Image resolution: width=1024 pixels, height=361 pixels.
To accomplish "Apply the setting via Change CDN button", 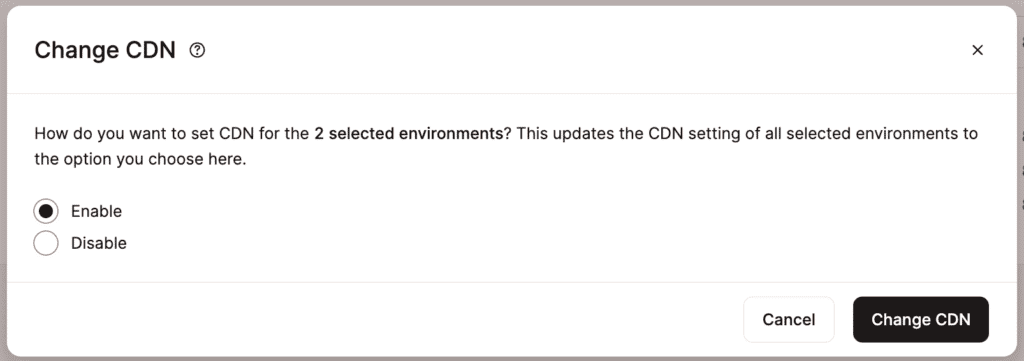I will click(x=920, y=319).
